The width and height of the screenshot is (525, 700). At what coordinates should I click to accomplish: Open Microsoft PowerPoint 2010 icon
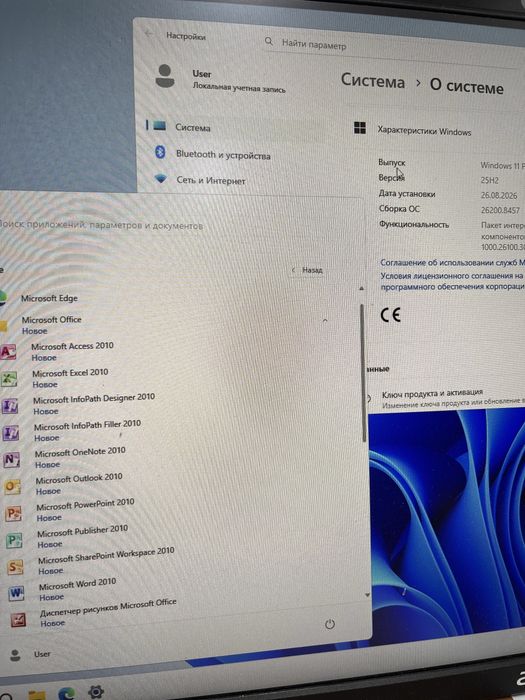(x=13, y=513)
